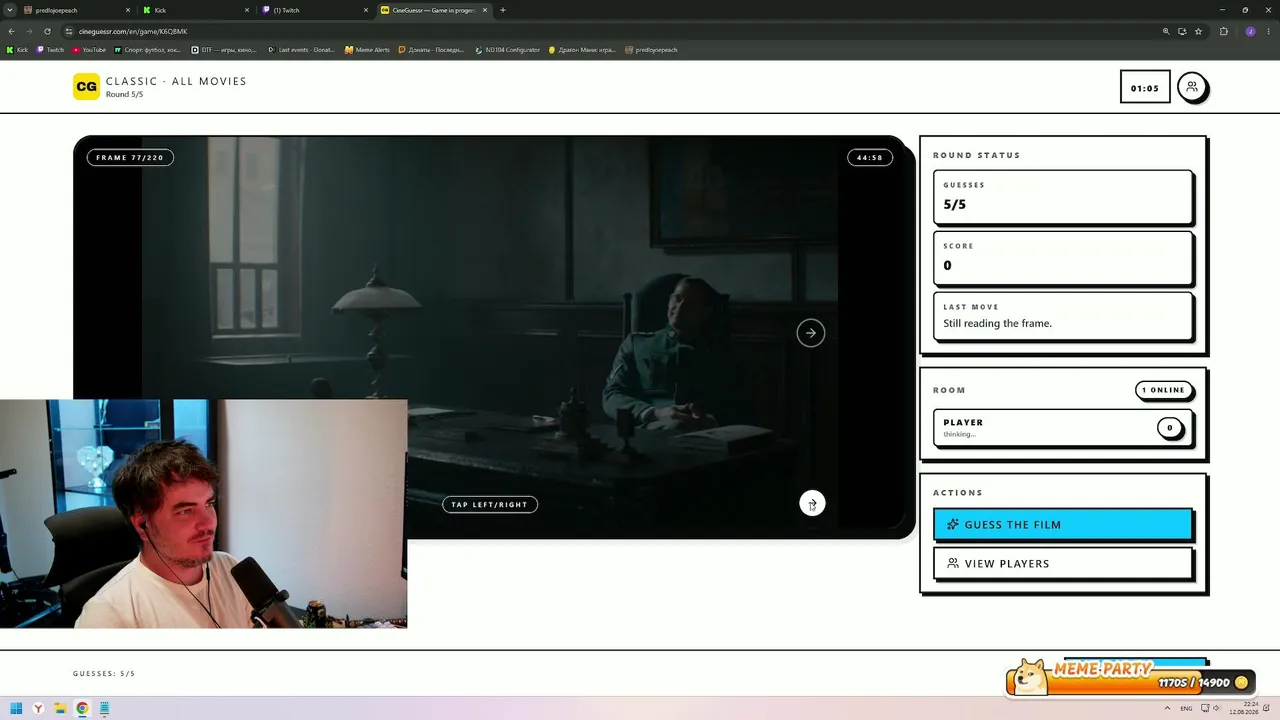Launch Yandex Browser from the taskbar
Screen dimensions: 1280x720
pyautogui.click(x=38, y=709)
